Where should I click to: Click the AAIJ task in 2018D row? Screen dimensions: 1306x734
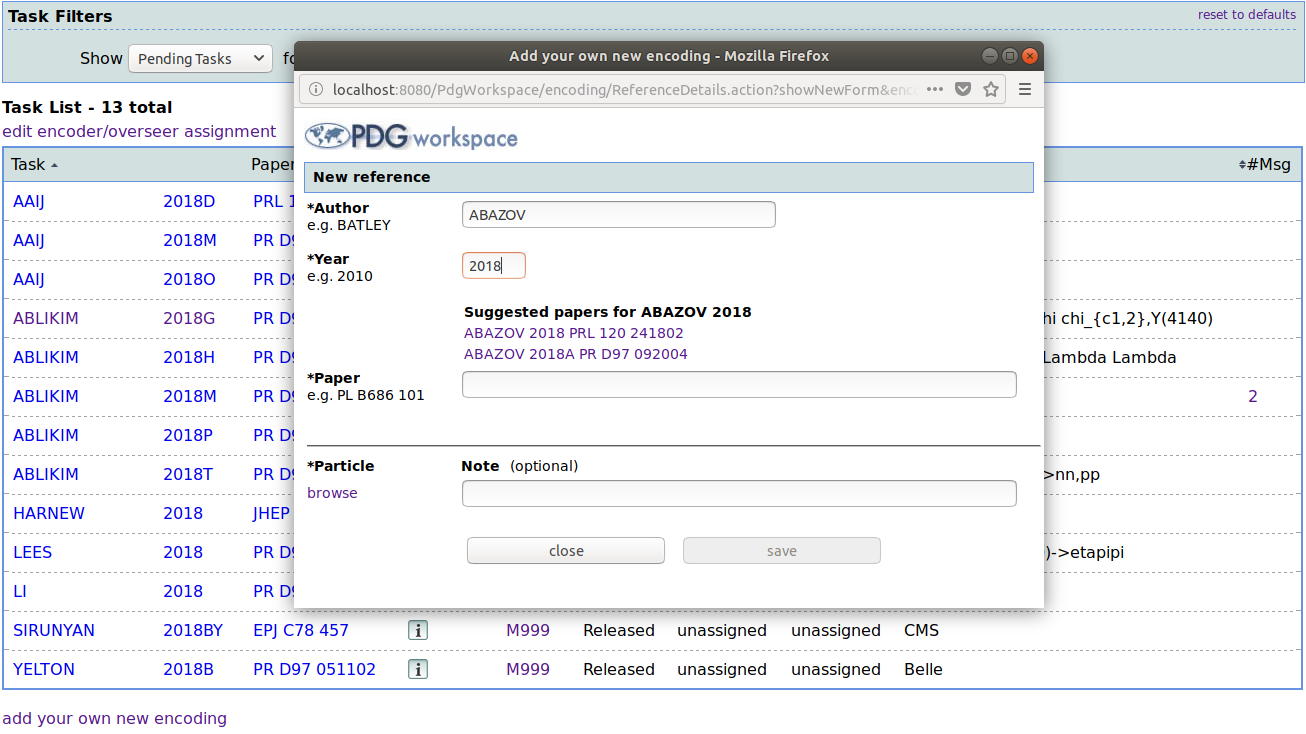point(29,201)
